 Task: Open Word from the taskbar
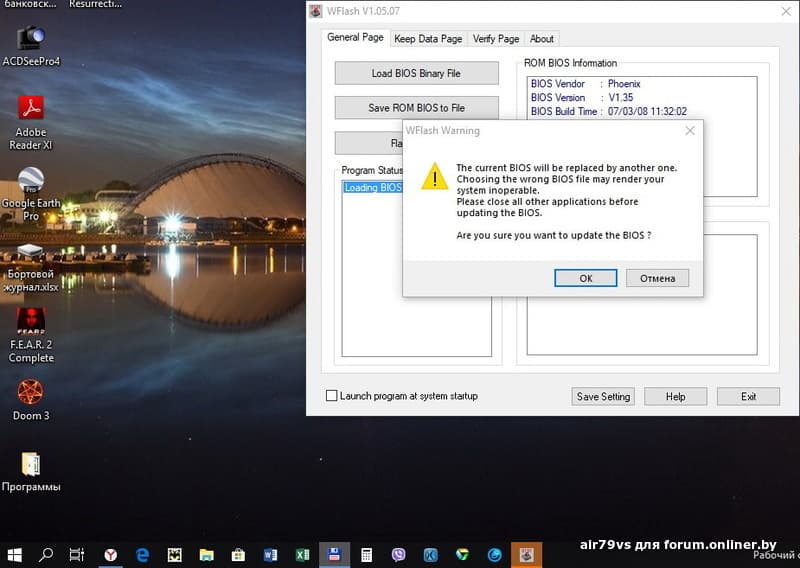[x=270, y=554]
